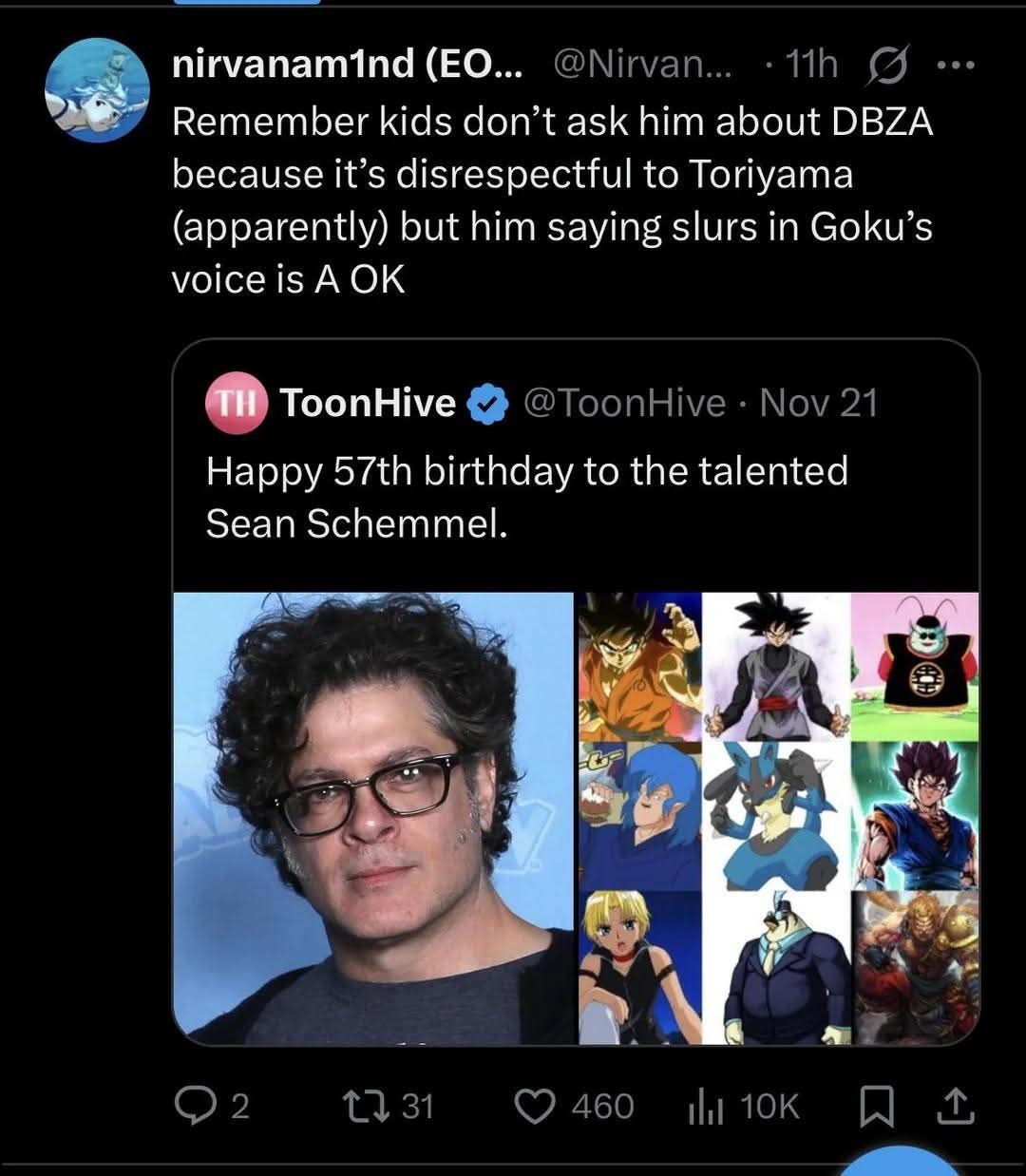Click ToonHive's blue verified badge
The height and width of the screenshot is (1176, 1026).
488,404
